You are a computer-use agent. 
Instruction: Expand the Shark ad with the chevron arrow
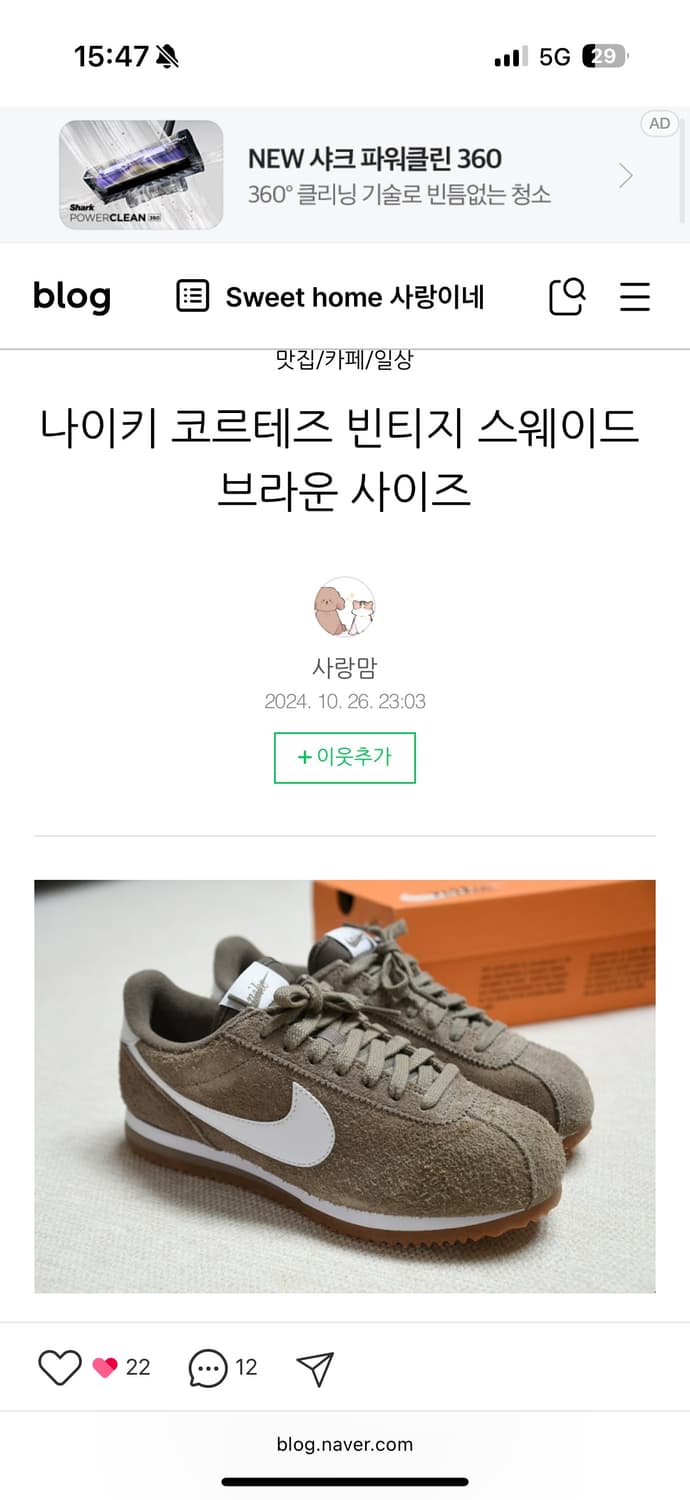tap(626, 176)
